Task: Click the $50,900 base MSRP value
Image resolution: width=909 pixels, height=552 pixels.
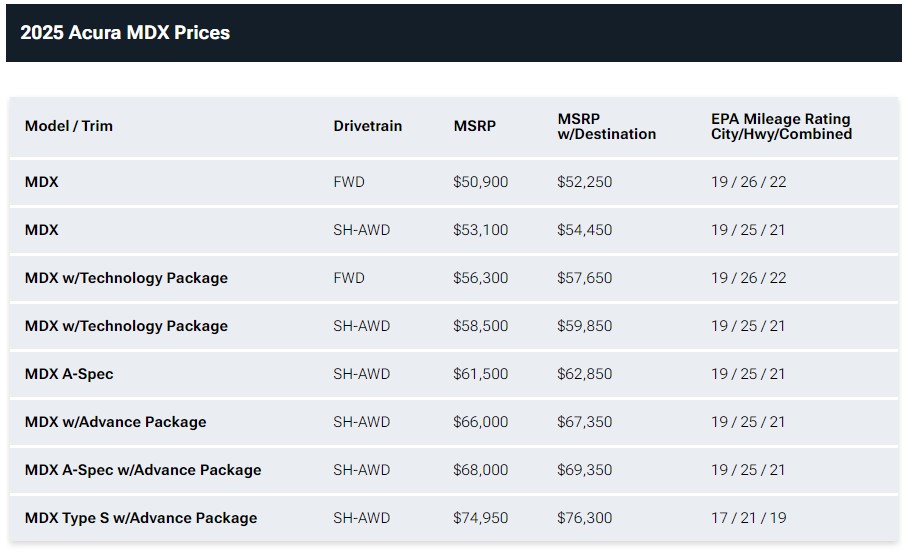Action: (x=480, y=182)
